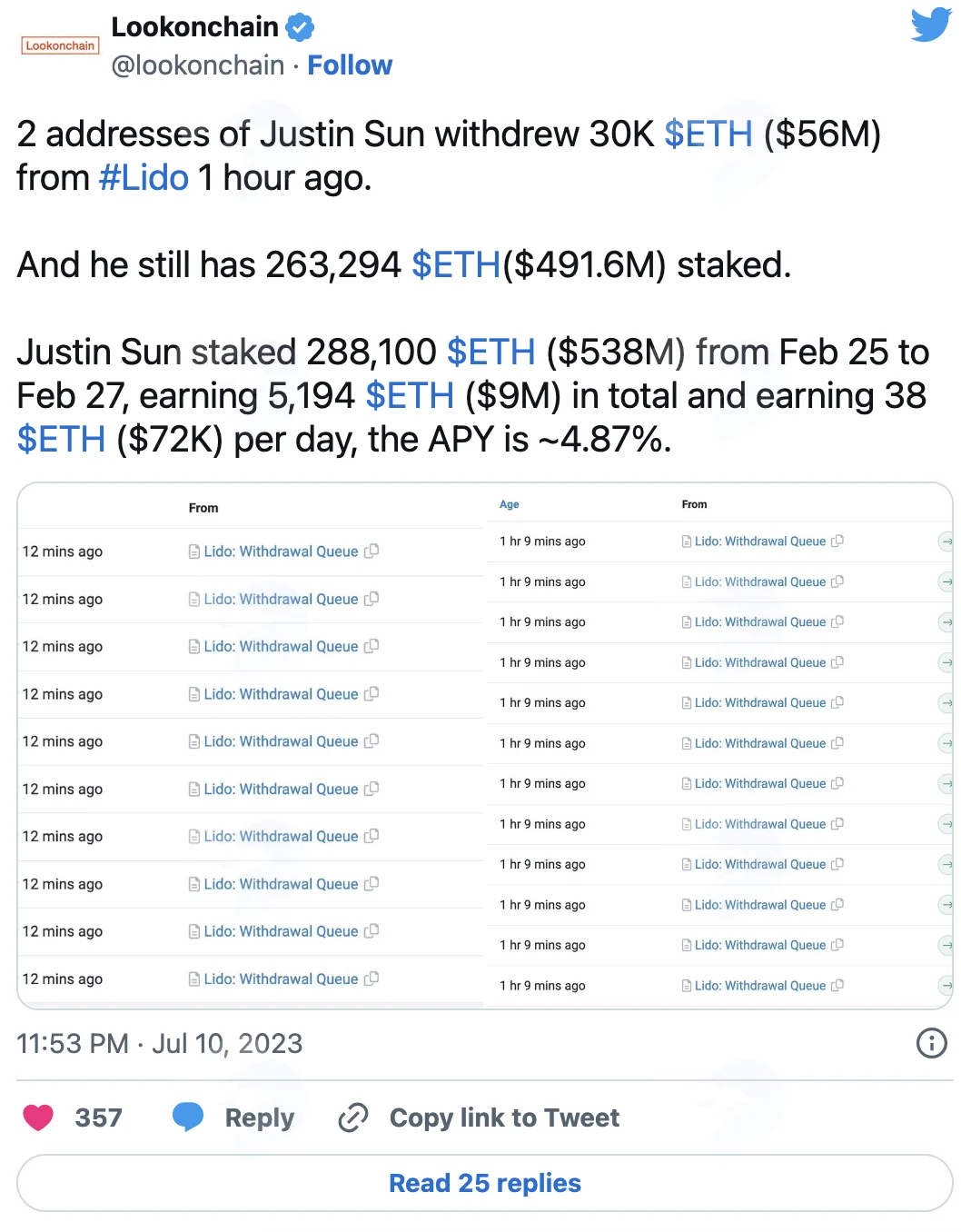Click the Lookonchain profile avatar
Screen dimensions: 961x1232
(60, 45)
